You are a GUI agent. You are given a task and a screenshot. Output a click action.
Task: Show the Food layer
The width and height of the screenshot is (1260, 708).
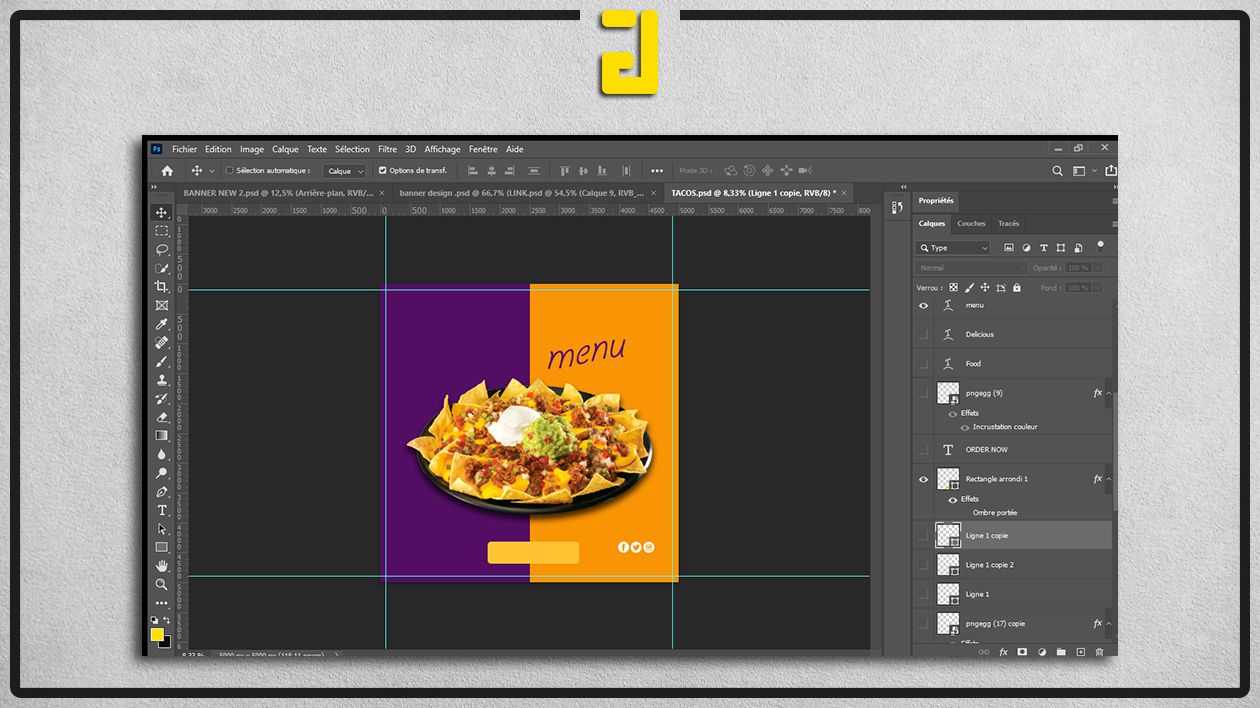(x=923, y=364)
